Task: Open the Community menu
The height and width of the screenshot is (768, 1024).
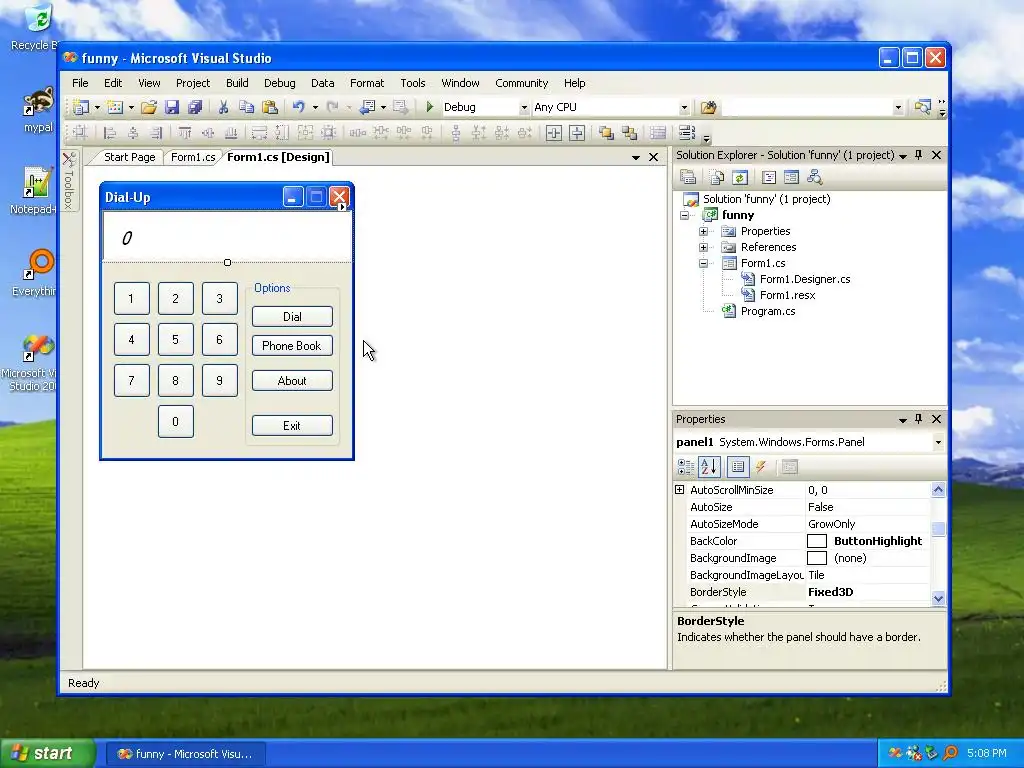Action: coord(521,83)
